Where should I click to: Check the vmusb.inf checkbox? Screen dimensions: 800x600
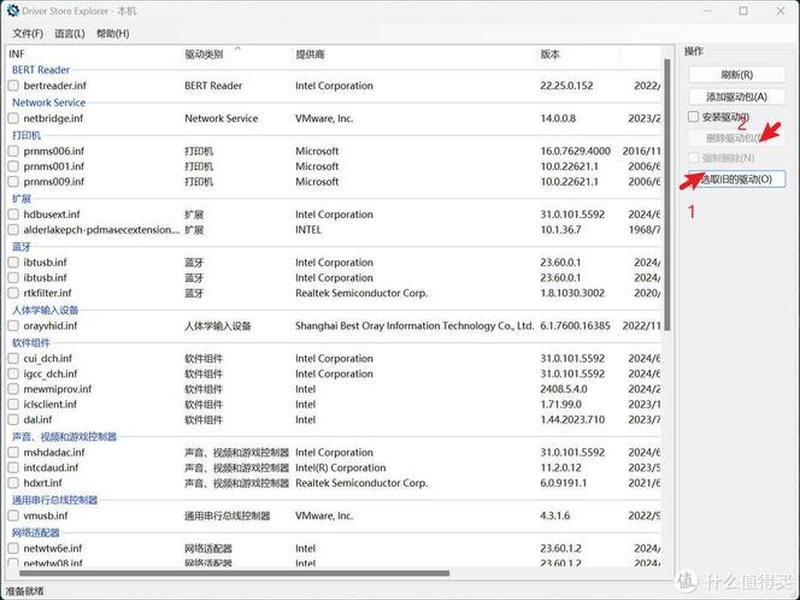(x=13, y=515)
